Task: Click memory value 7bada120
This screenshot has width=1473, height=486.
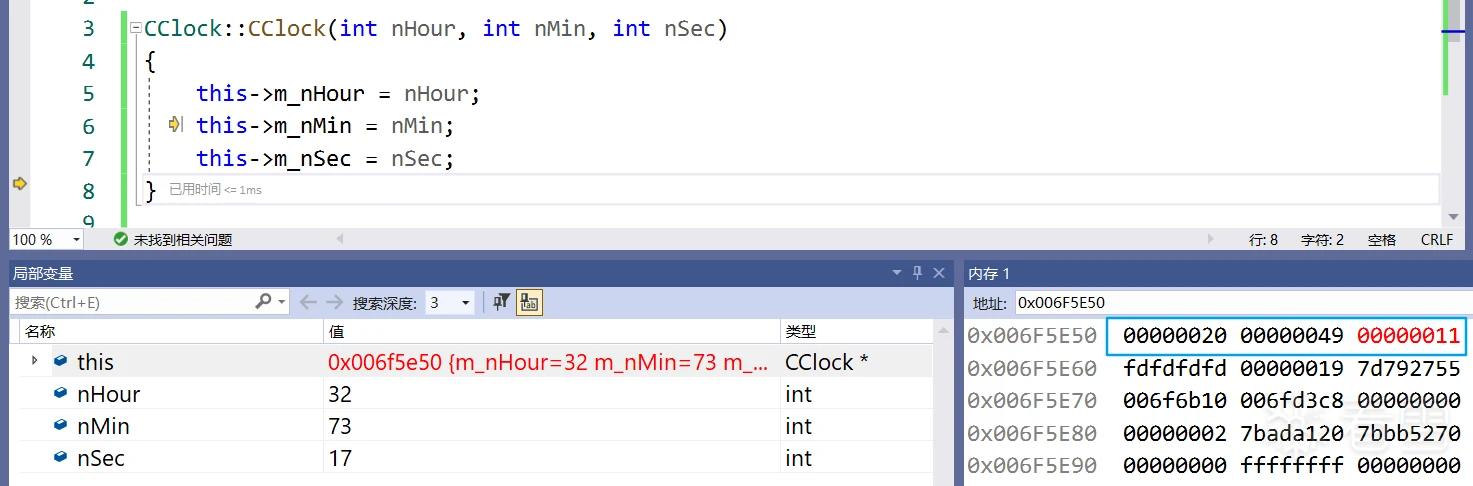Action: 1292,433
